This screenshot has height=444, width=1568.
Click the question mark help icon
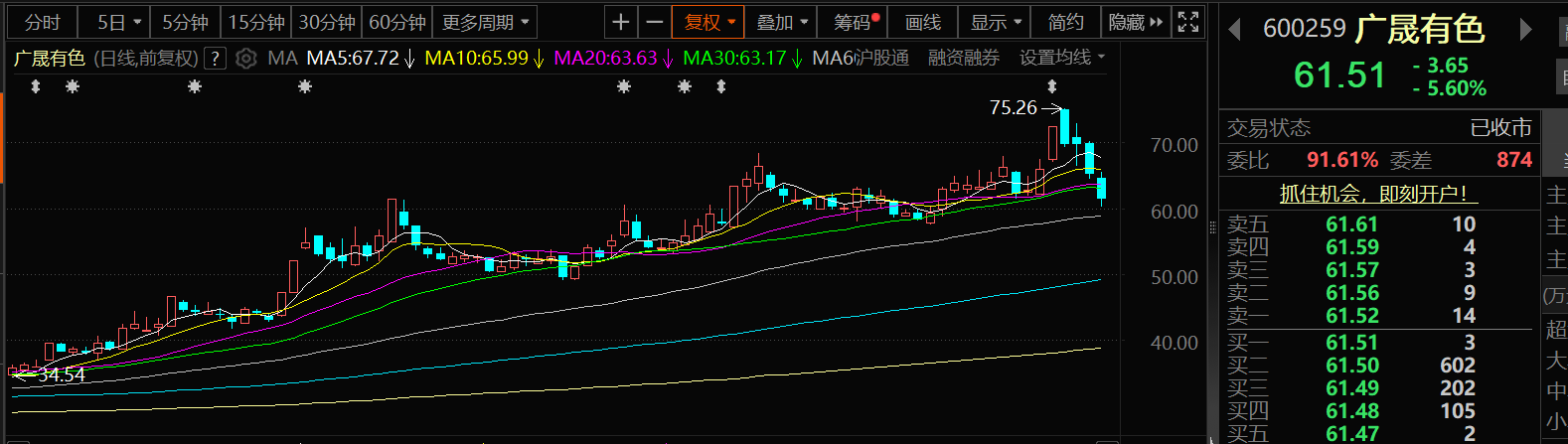click(215, 59)
